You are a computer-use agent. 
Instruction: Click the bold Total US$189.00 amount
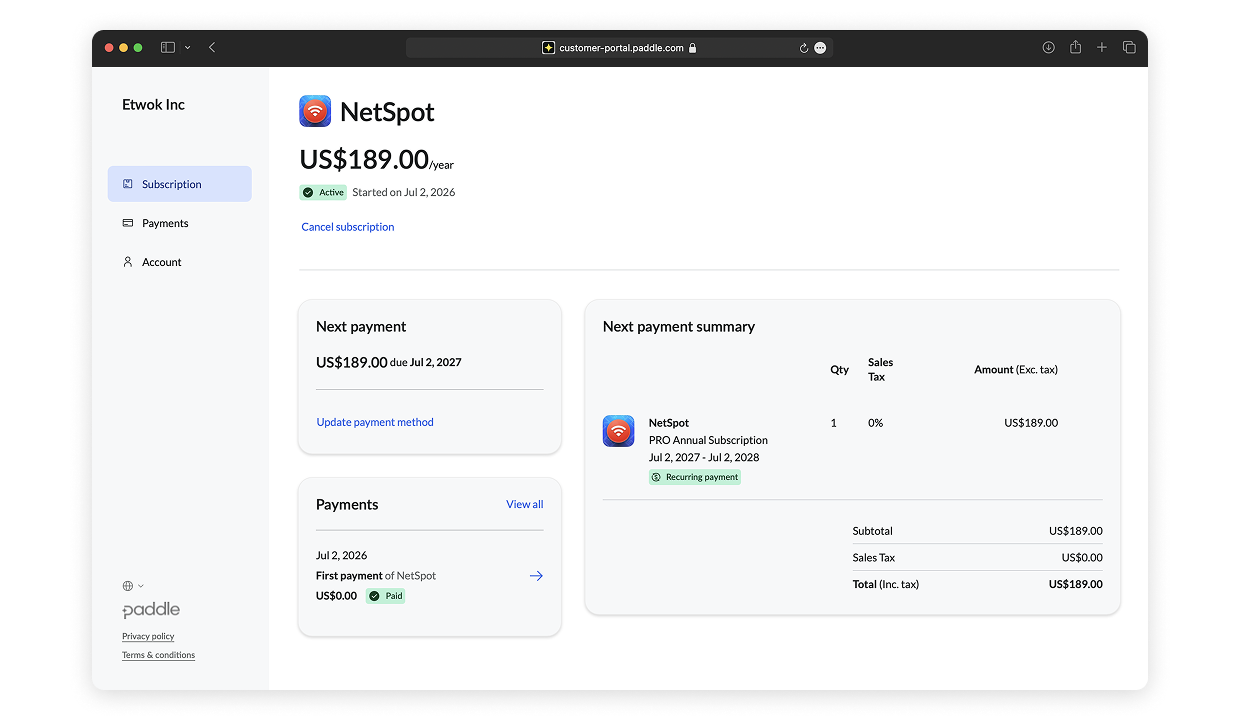pyautogui.click(x=1076, y=584)
